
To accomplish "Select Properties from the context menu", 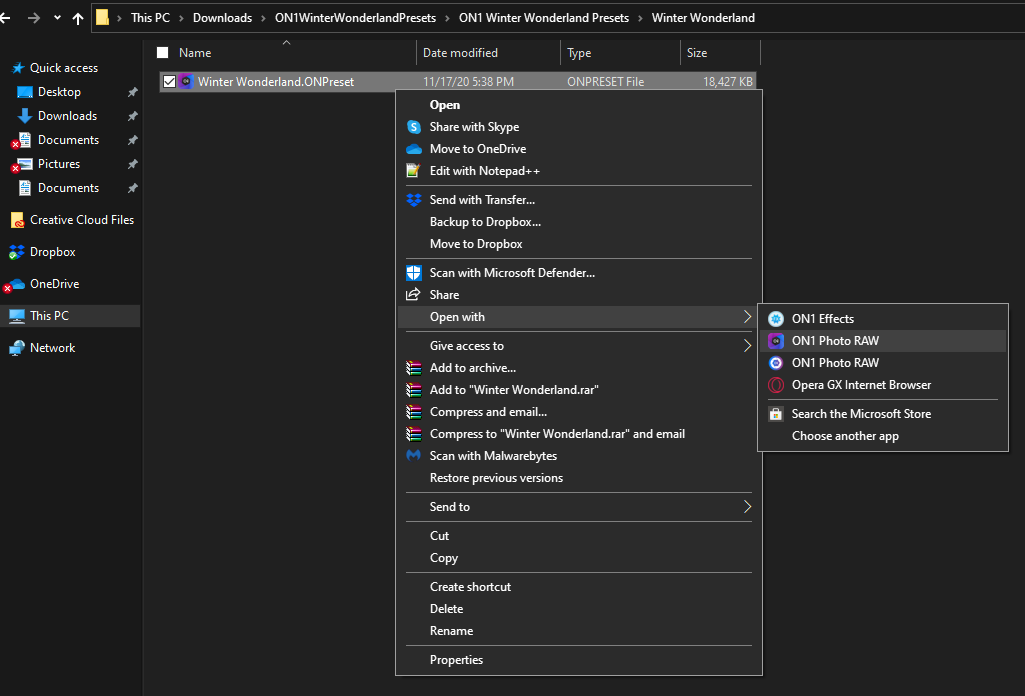I will click(x=456, y=660).
